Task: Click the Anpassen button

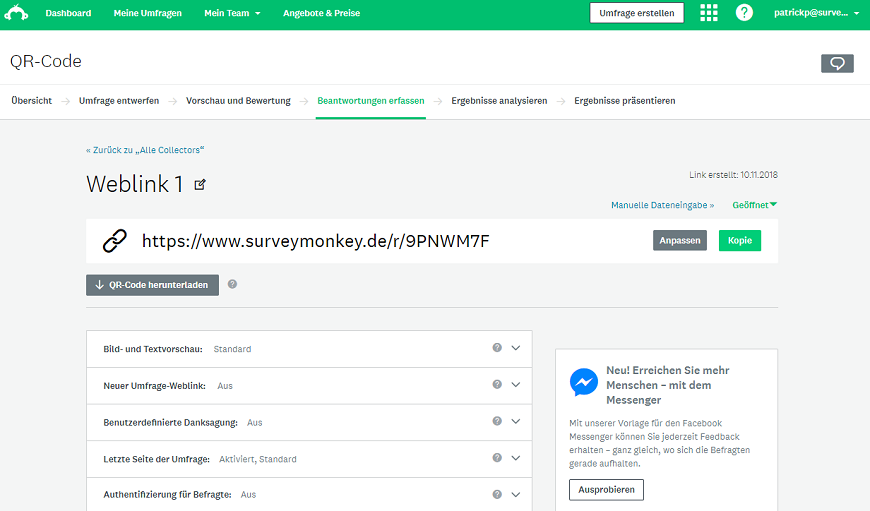Action: pos(680,240)
